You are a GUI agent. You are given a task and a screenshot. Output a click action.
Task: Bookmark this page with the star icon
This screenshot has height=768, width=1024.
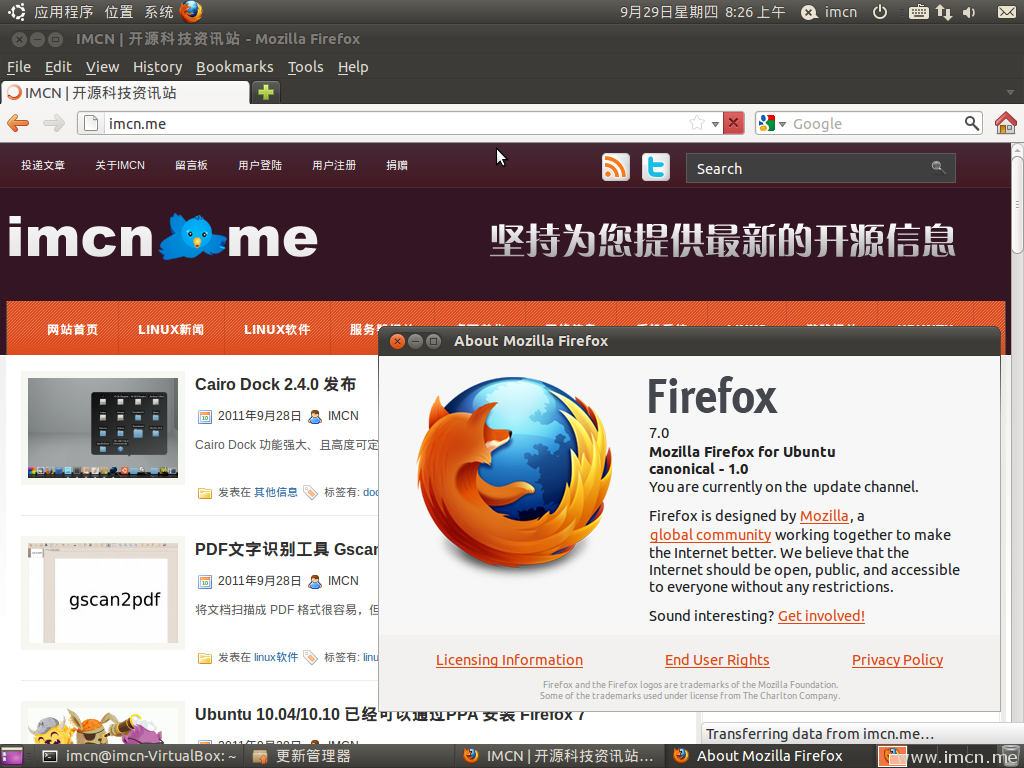pos(697,123)
